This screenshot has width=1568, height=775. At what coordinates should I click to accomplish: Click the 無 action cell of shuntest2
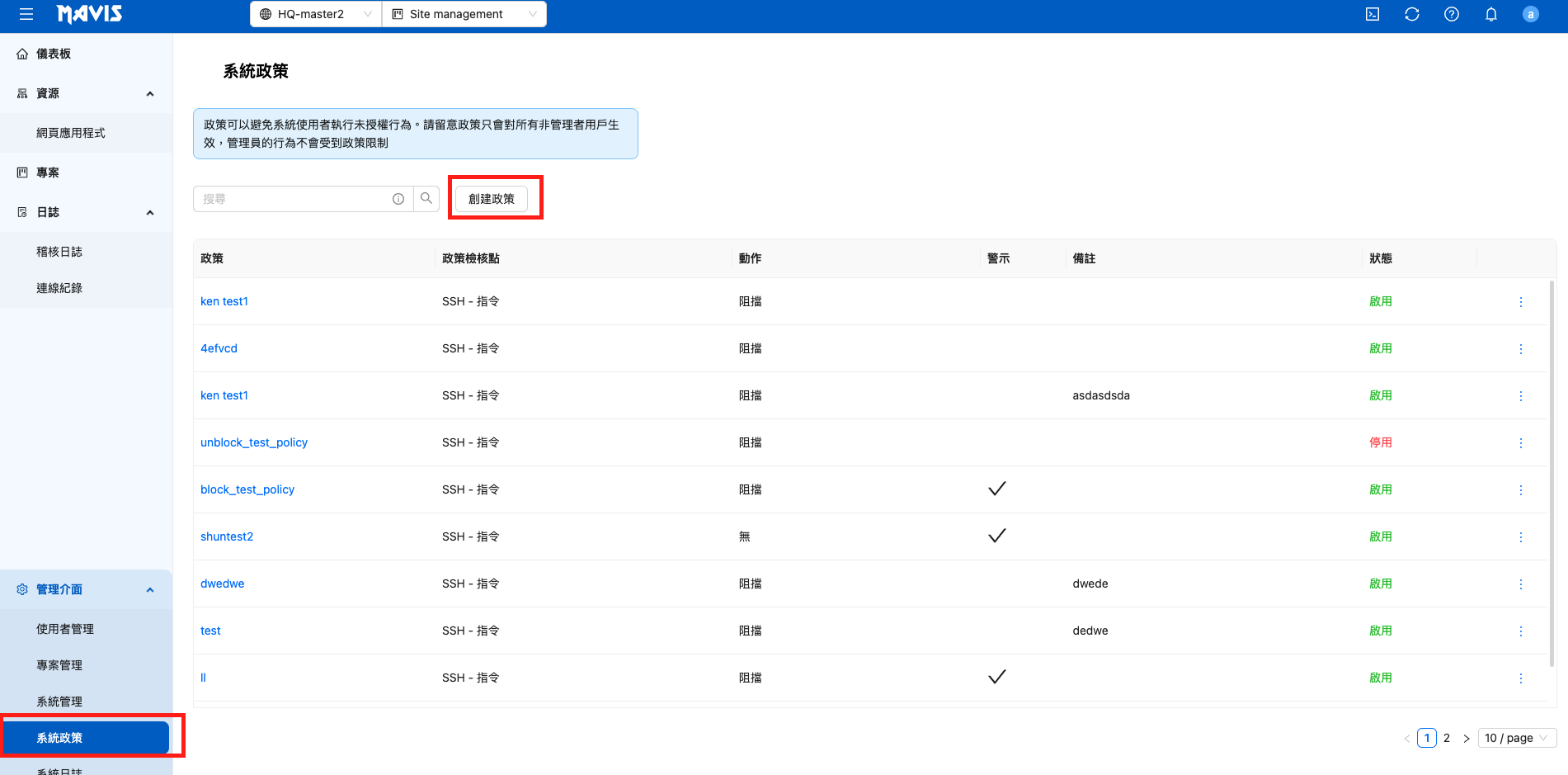pyautogui.click(x=745, y=536)
